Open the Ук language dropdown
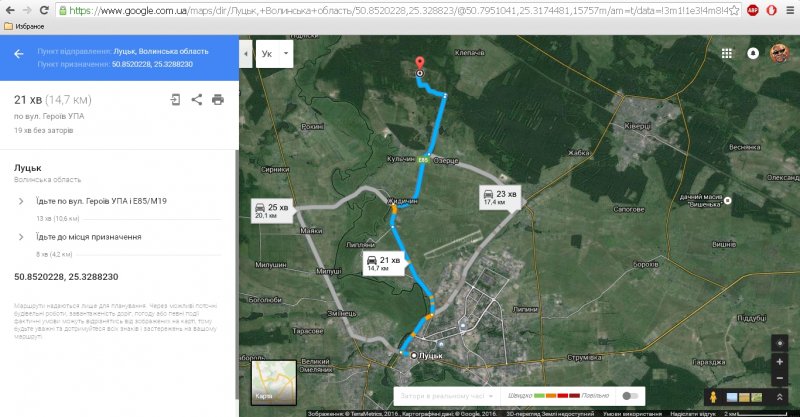 click(274, 53)
